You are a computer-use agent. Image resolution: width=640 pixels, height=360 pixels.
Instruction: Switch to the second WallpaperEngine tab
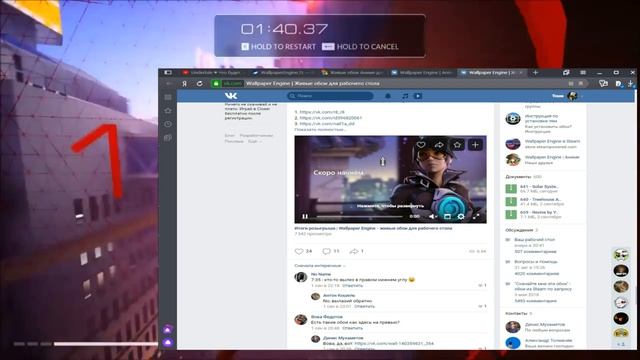282,73
